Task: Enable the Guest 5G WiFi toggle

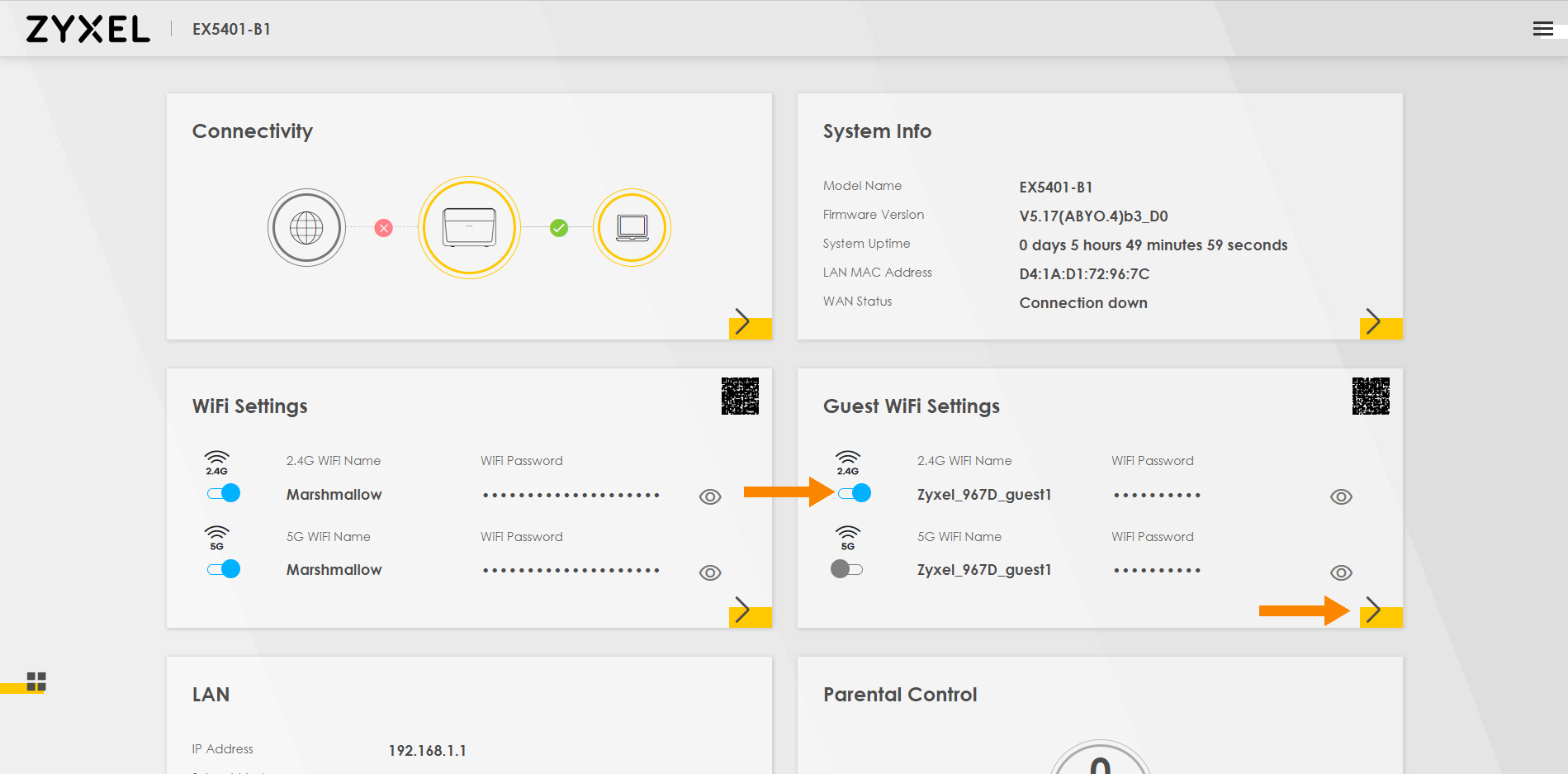Action: [846, 569]
